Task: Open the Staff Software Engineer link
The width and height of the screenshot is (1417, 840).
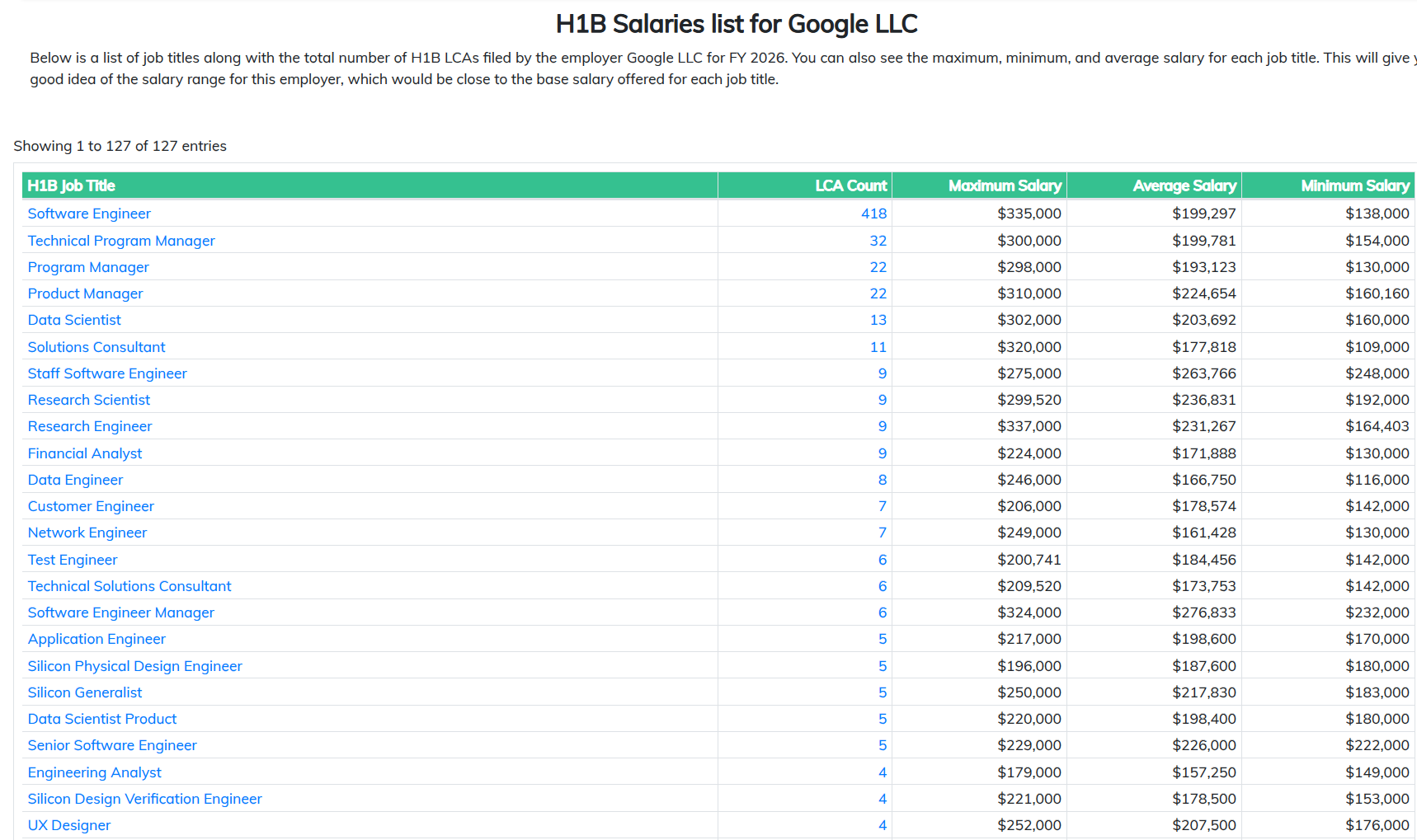Action: (107, 373)
